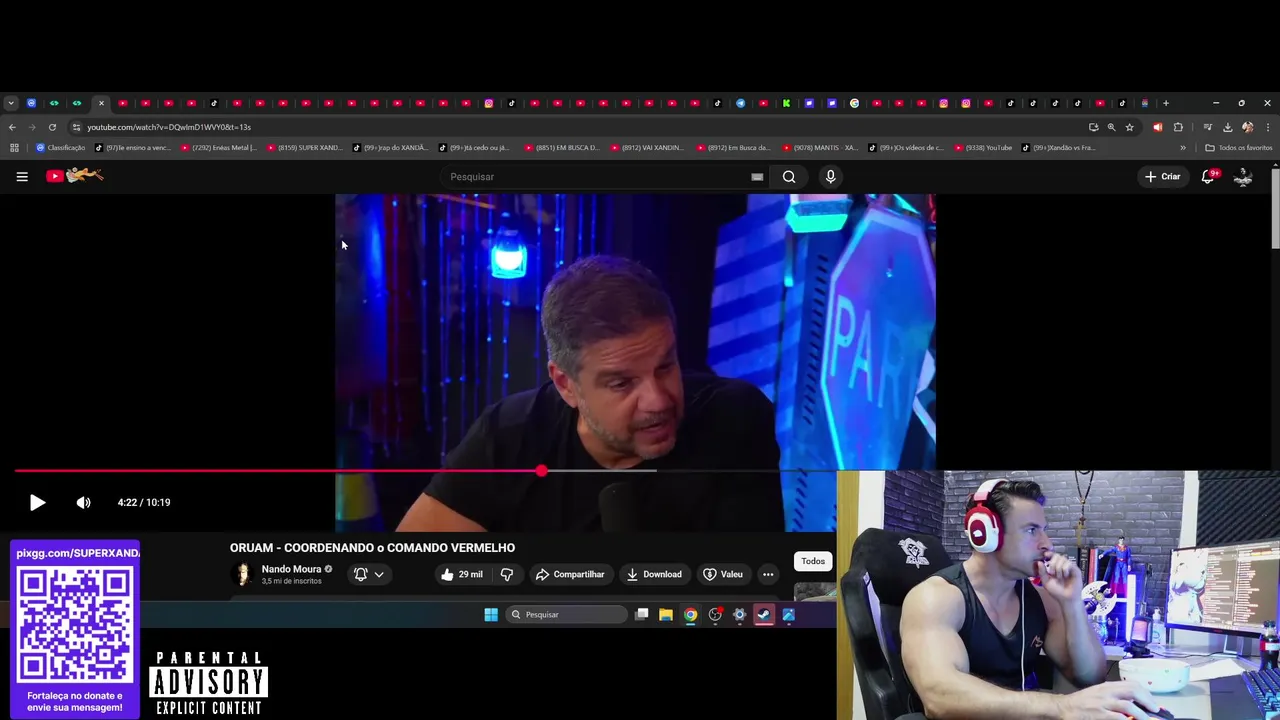Screen dimensions: 1280x720
Task: Open the Xandão vs Fra bookmark
Action: [x=1059, y=148]
